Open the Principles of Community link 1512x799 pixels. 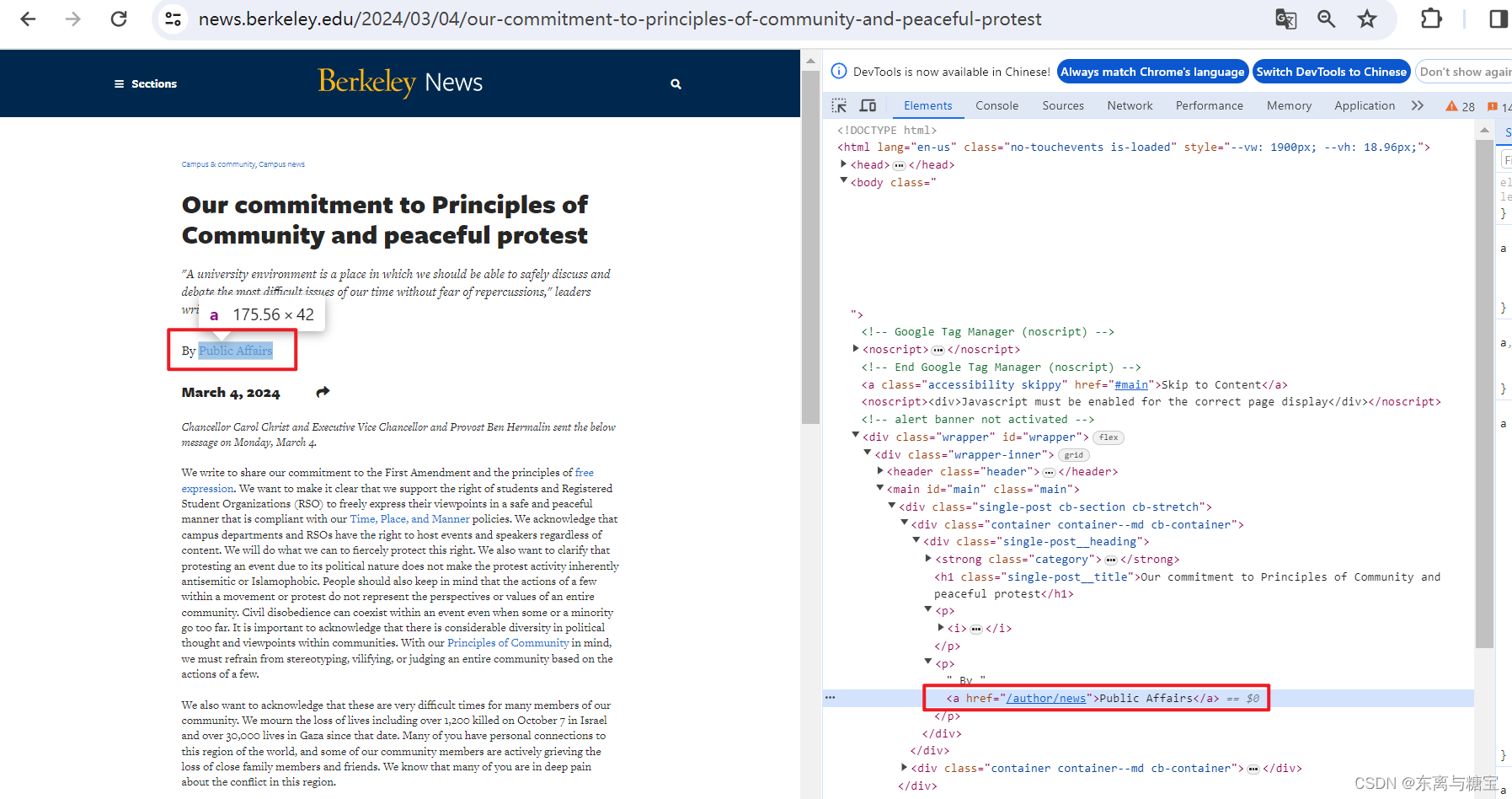tap(508, 643)
